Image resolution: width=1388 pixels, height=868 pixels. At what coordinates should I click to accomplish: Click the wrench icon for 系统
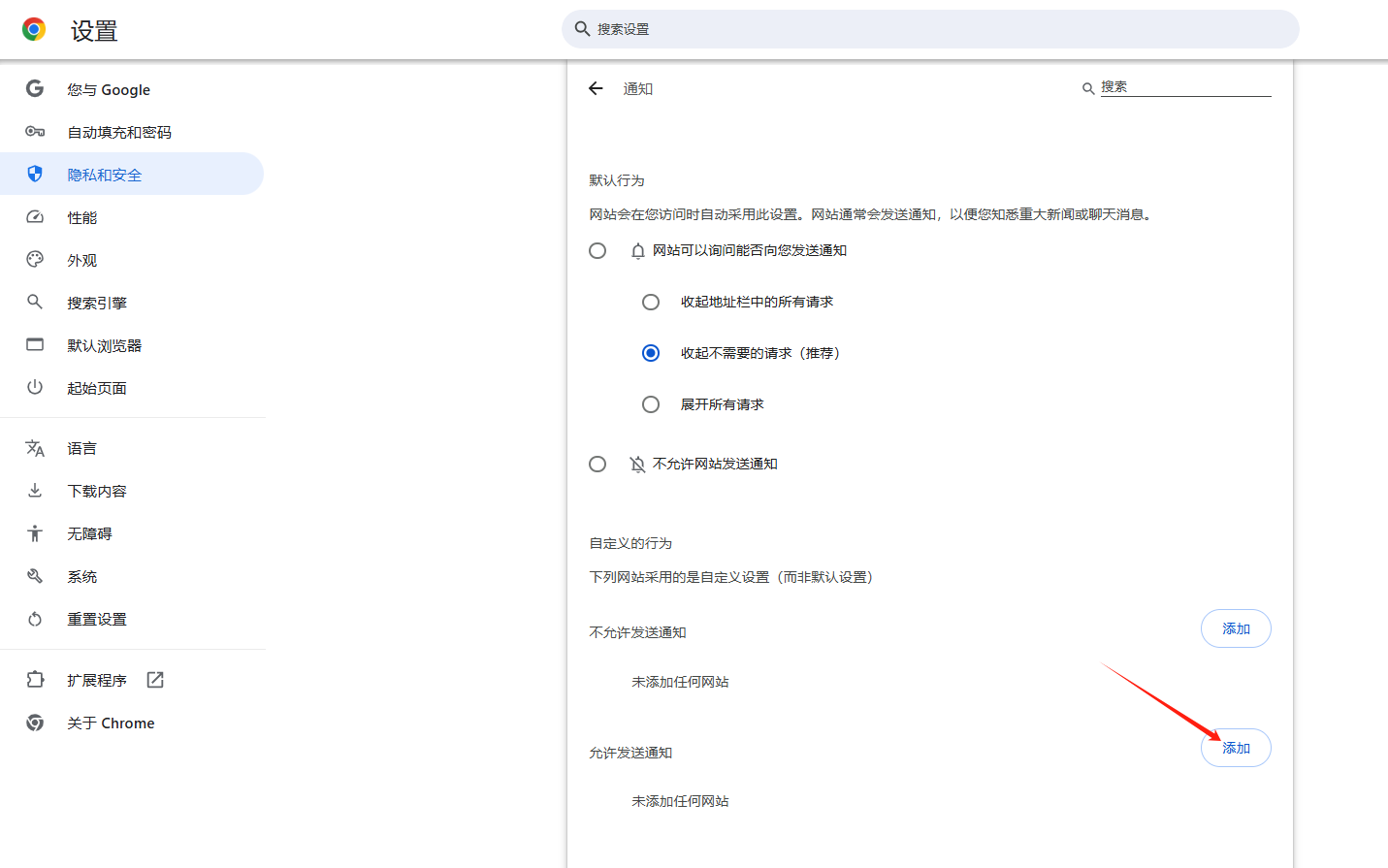coord(35,576)
